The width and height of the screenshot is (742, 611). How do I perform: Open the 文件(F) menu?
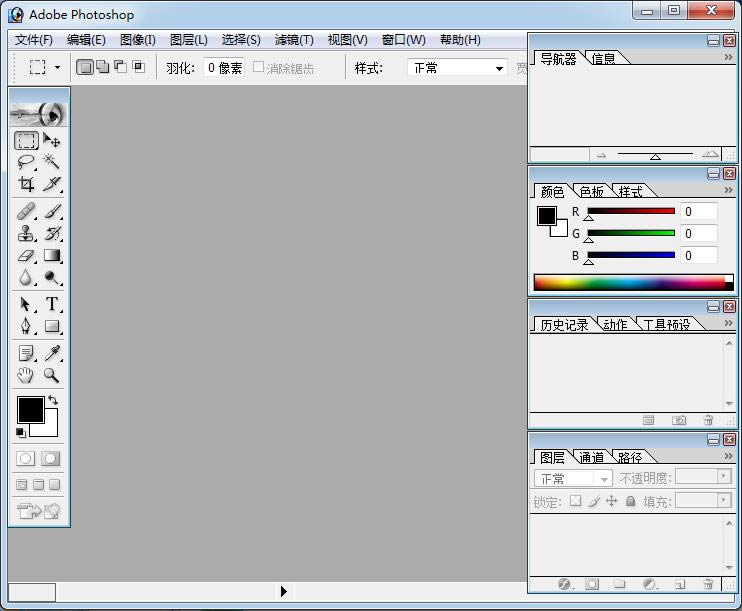click(34, 40)
